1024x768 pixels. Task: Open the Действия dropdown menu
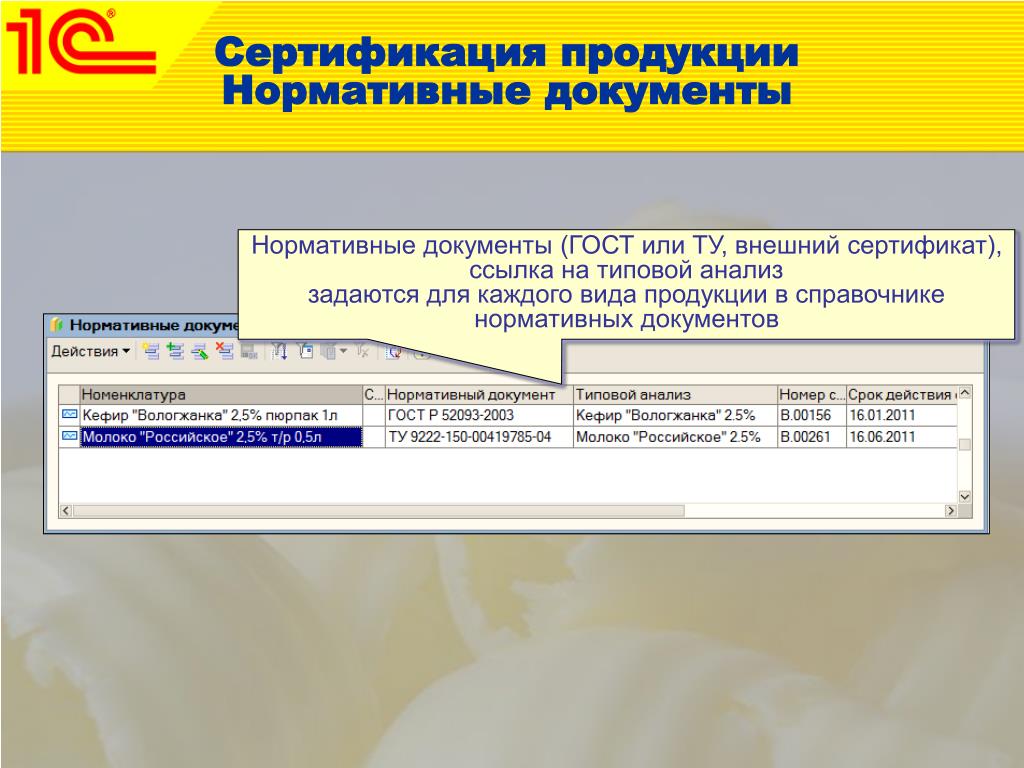[x=91, y=351]
